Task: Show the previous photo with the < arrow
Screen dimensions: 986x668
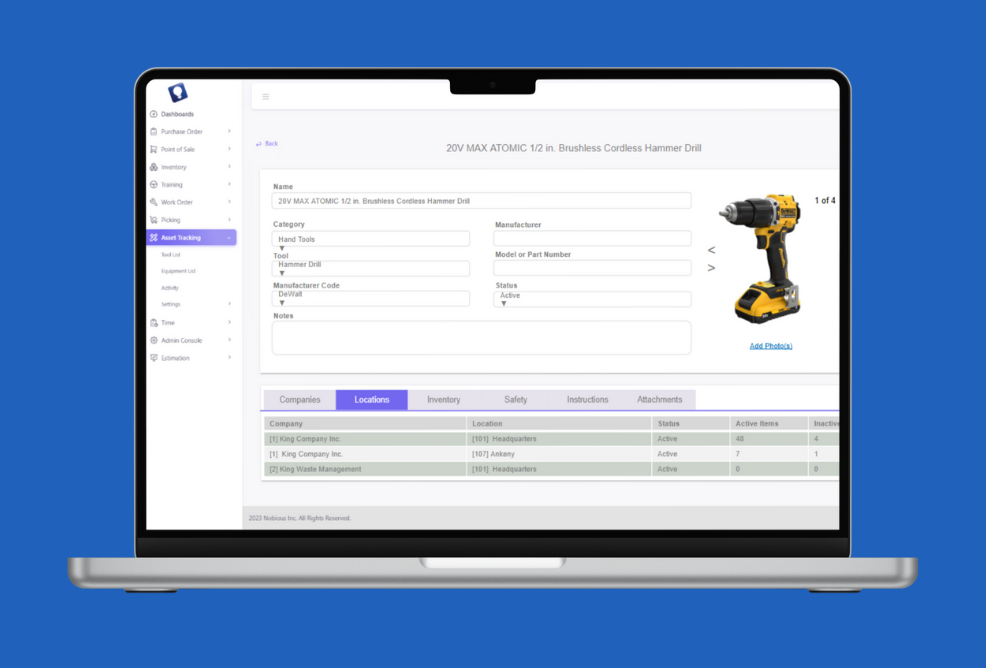Action: tap(711, 250)
